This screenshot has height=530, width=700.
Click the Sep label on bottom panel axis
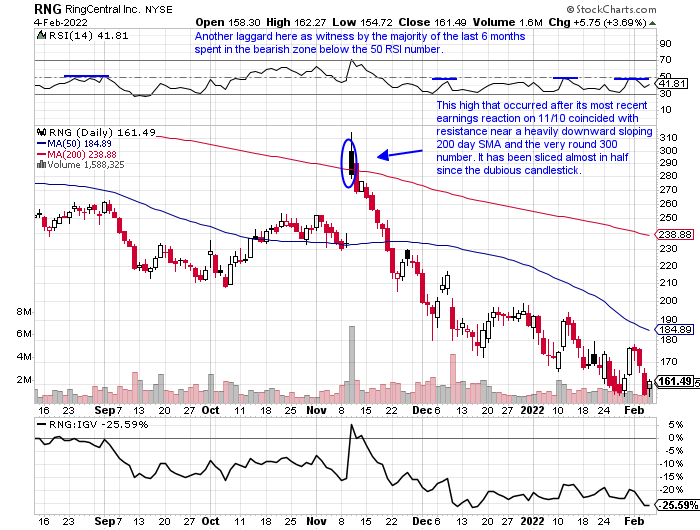click(105, 521)
